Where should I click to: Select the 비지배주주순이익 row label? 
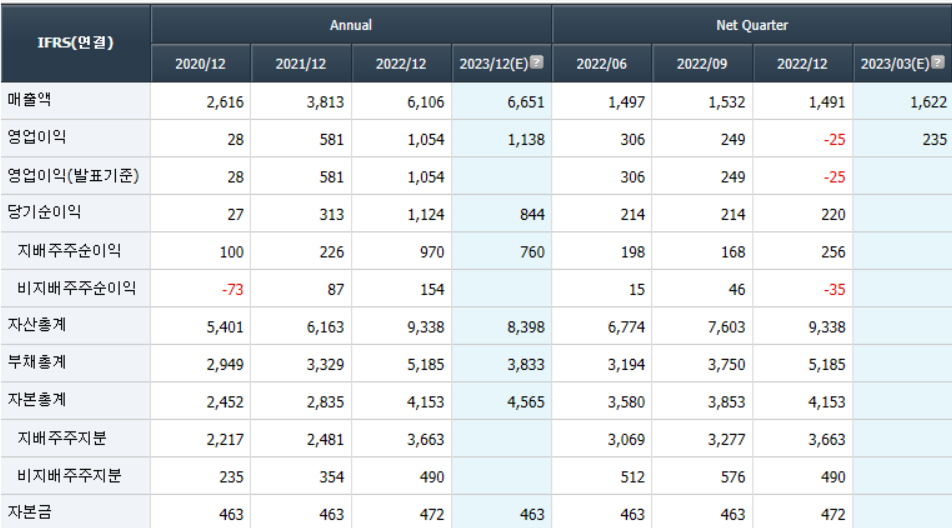tap(76, 288)
